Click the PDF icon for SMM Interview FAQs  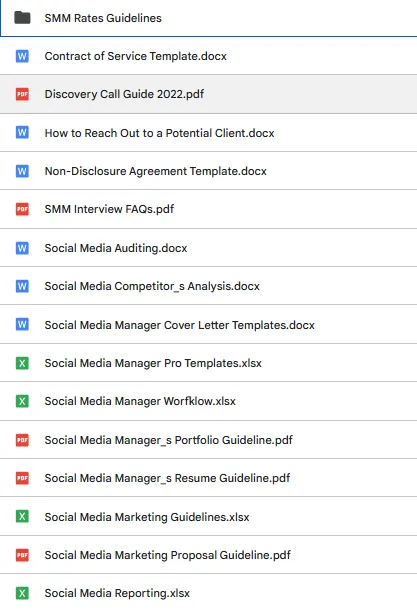tap(22, 209)
